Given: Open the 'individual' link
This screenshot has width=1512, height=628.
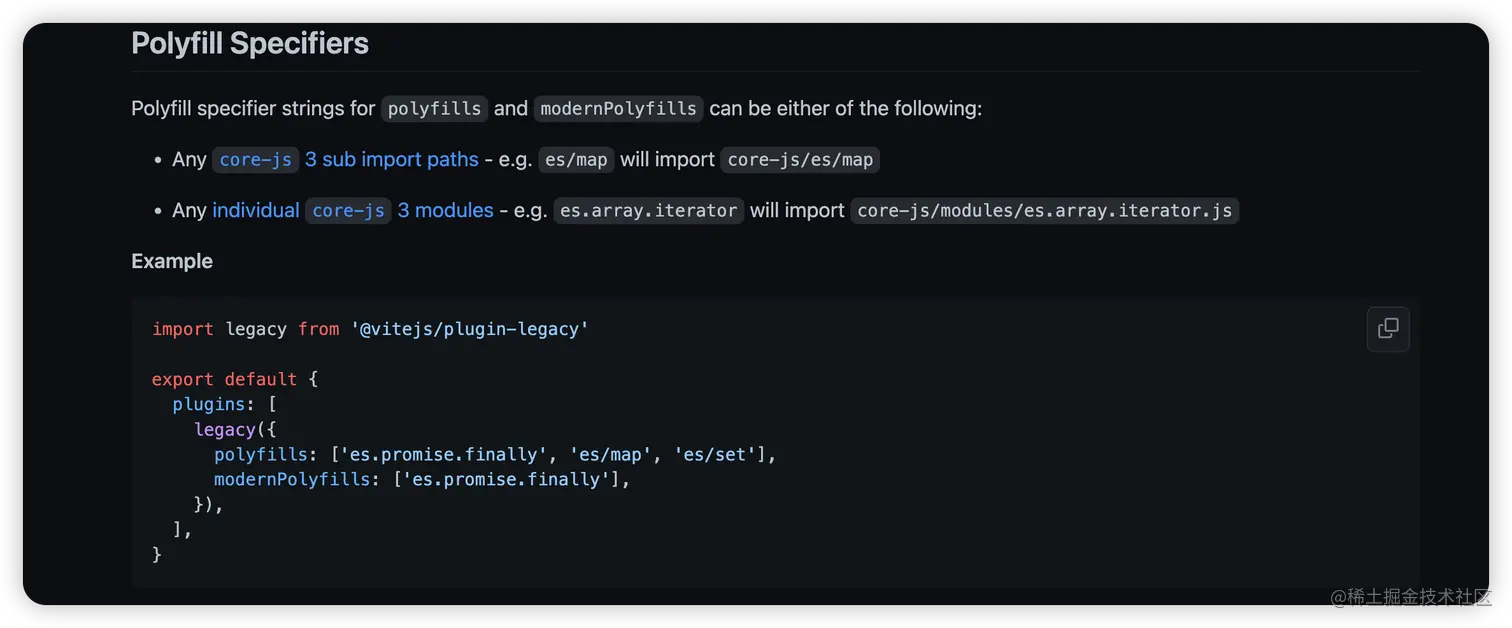Looking at the screenshot, I should [x=256, y=211].
